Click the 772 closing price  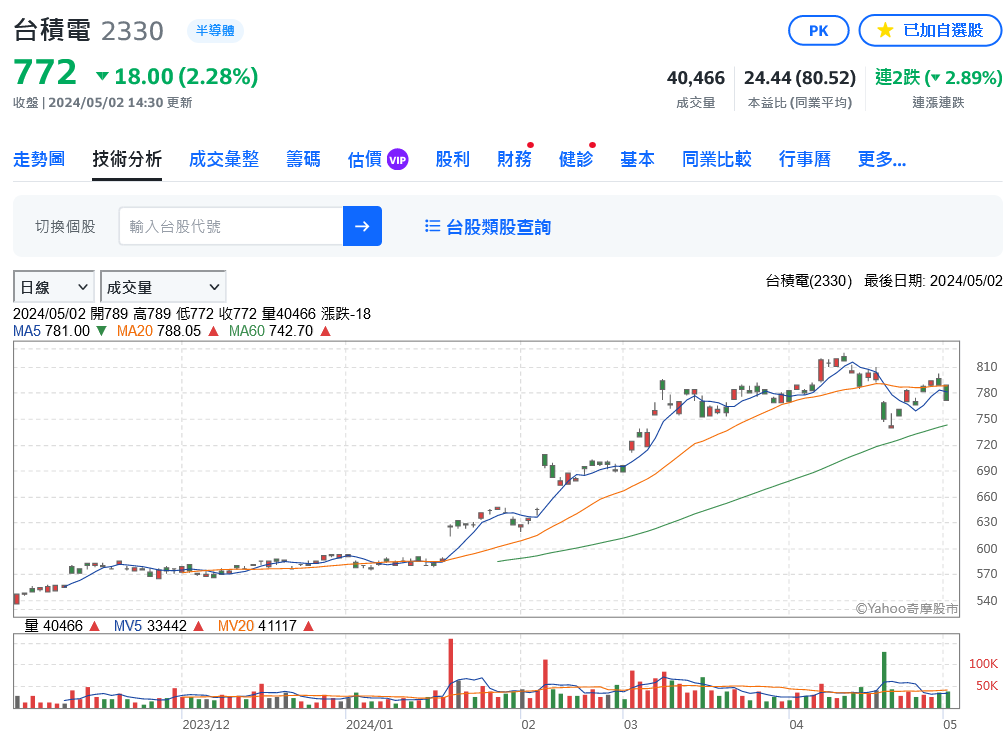coord(45,72)
